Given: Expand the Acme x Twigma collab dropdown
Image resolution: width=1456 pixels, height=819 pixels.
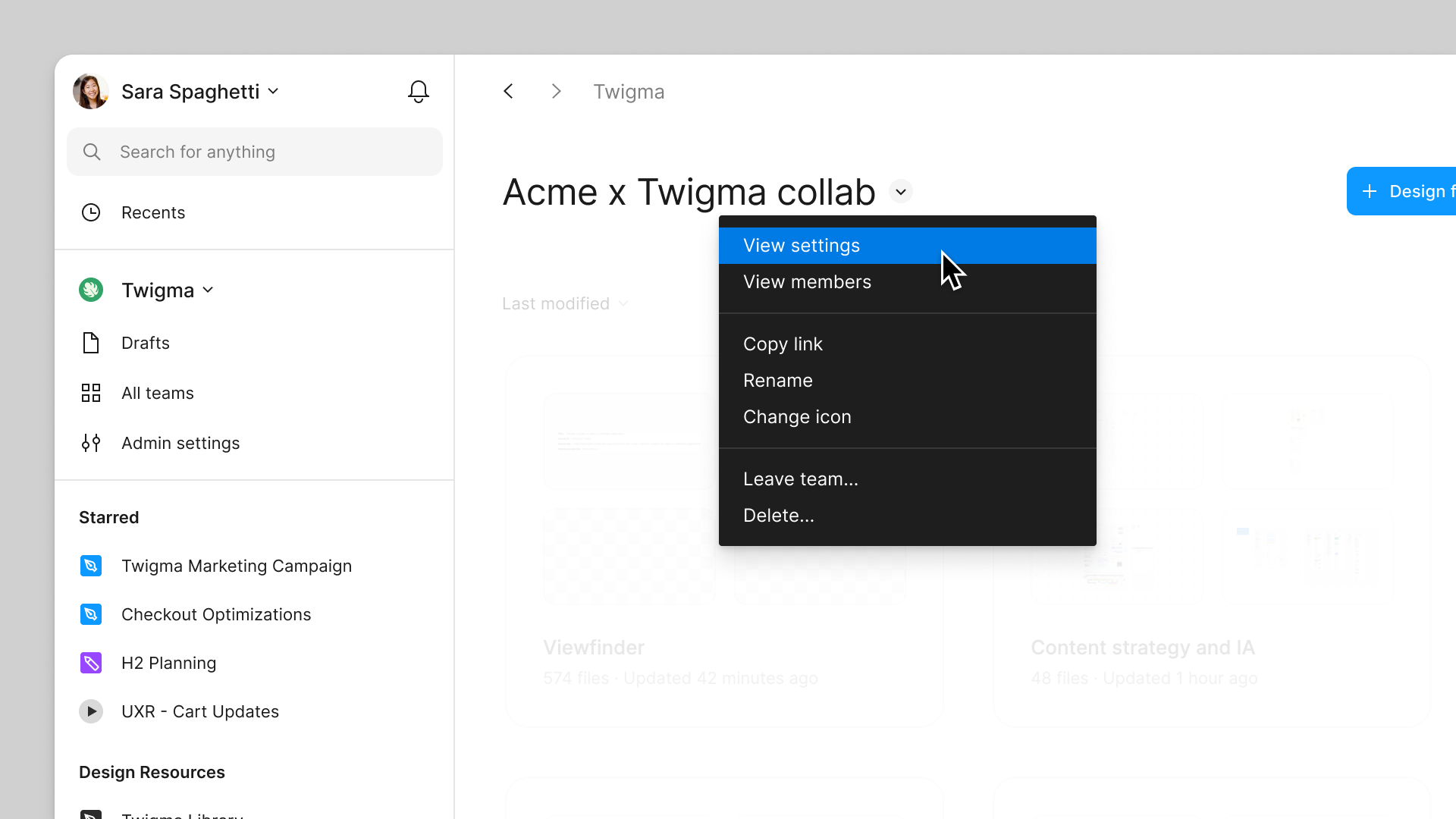Looking at the screenshot, I should point(900,191).
